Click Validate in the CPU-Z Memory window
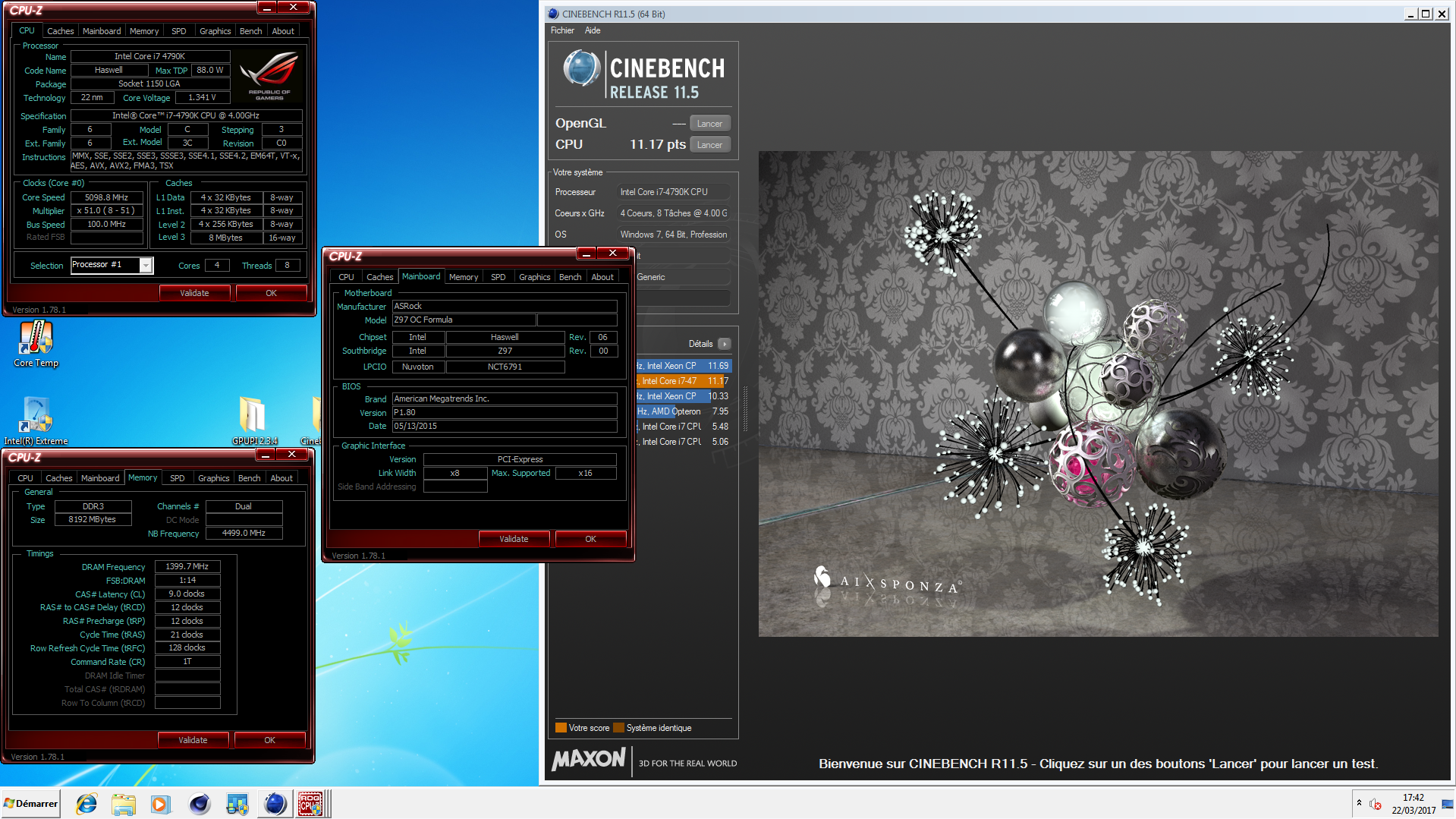The height and width of the screenshot is (819, 1456). coord(193,740)
